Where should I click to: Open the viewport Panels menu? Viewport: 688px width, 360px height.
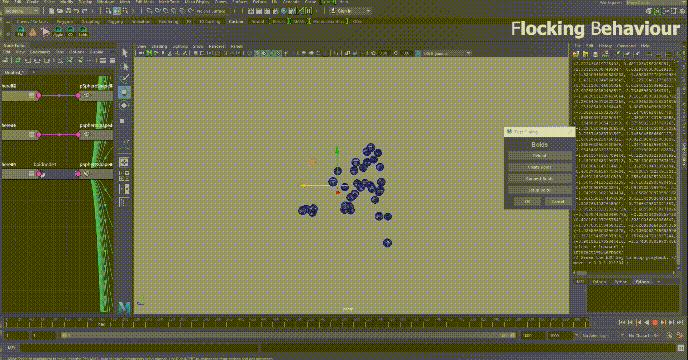[236, 46]
